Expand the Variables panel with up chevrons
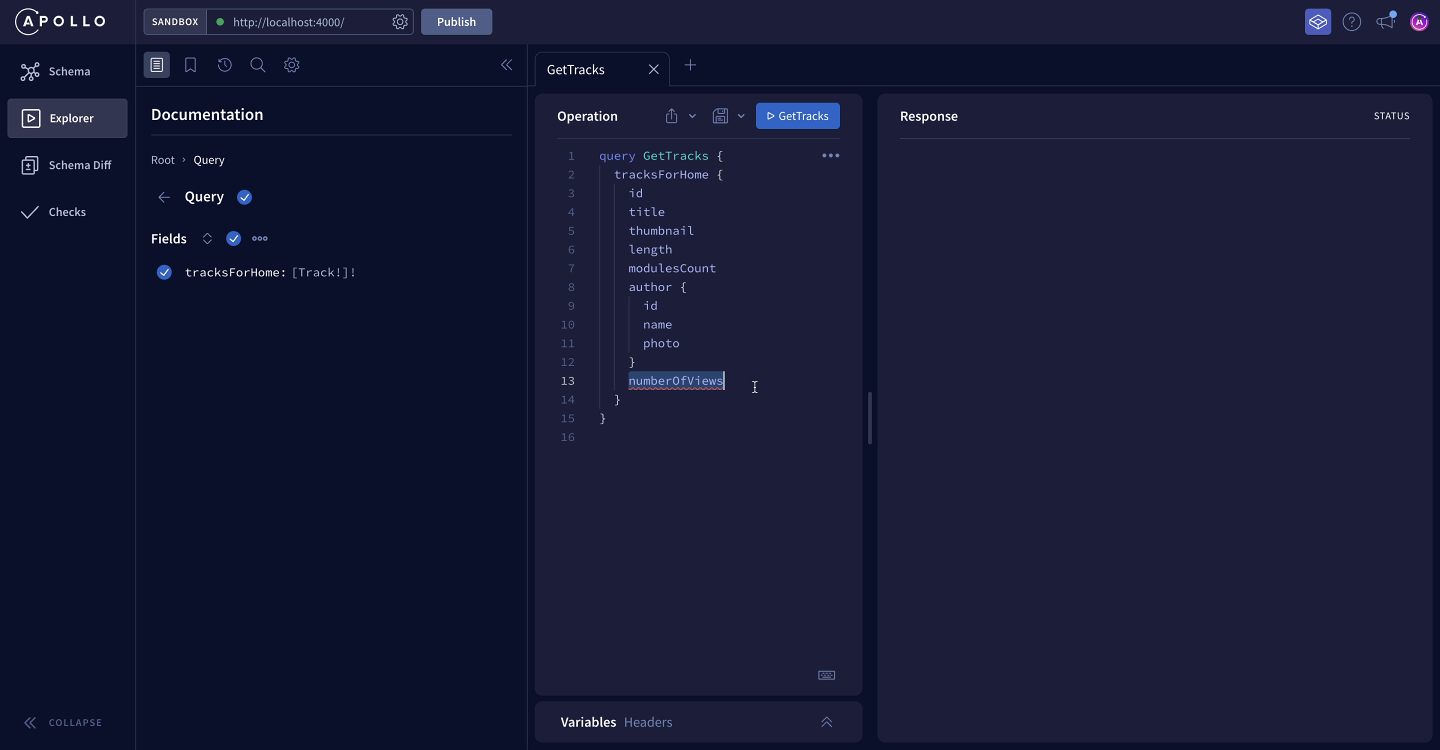Screen dimensions: 1440x750 pyautogui.click(x=827, y=722)
